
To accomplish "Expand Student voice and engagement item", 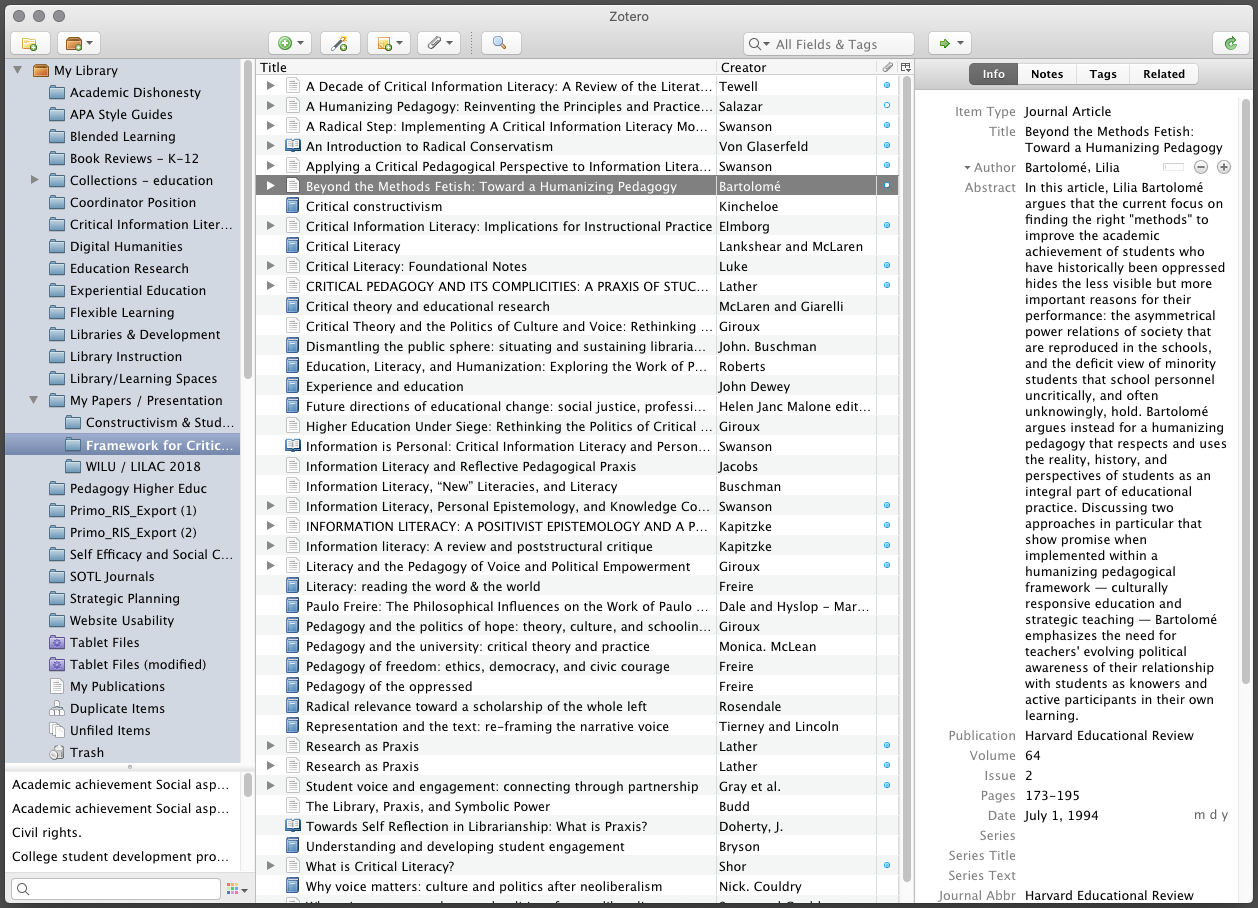I will (x=270, y=786).
